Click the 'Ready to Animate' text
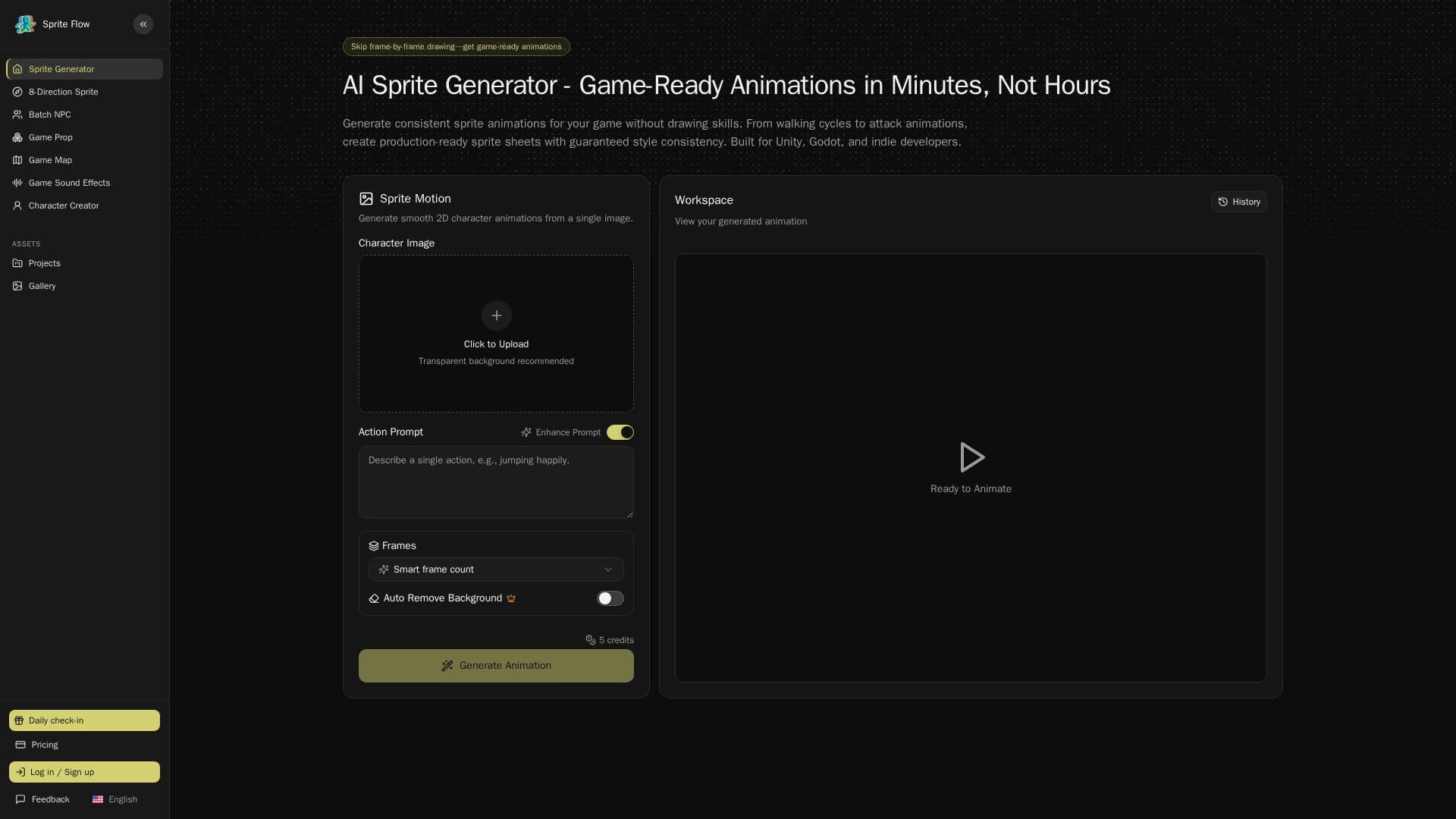1456x819 pixels. (x=971, y=489)
